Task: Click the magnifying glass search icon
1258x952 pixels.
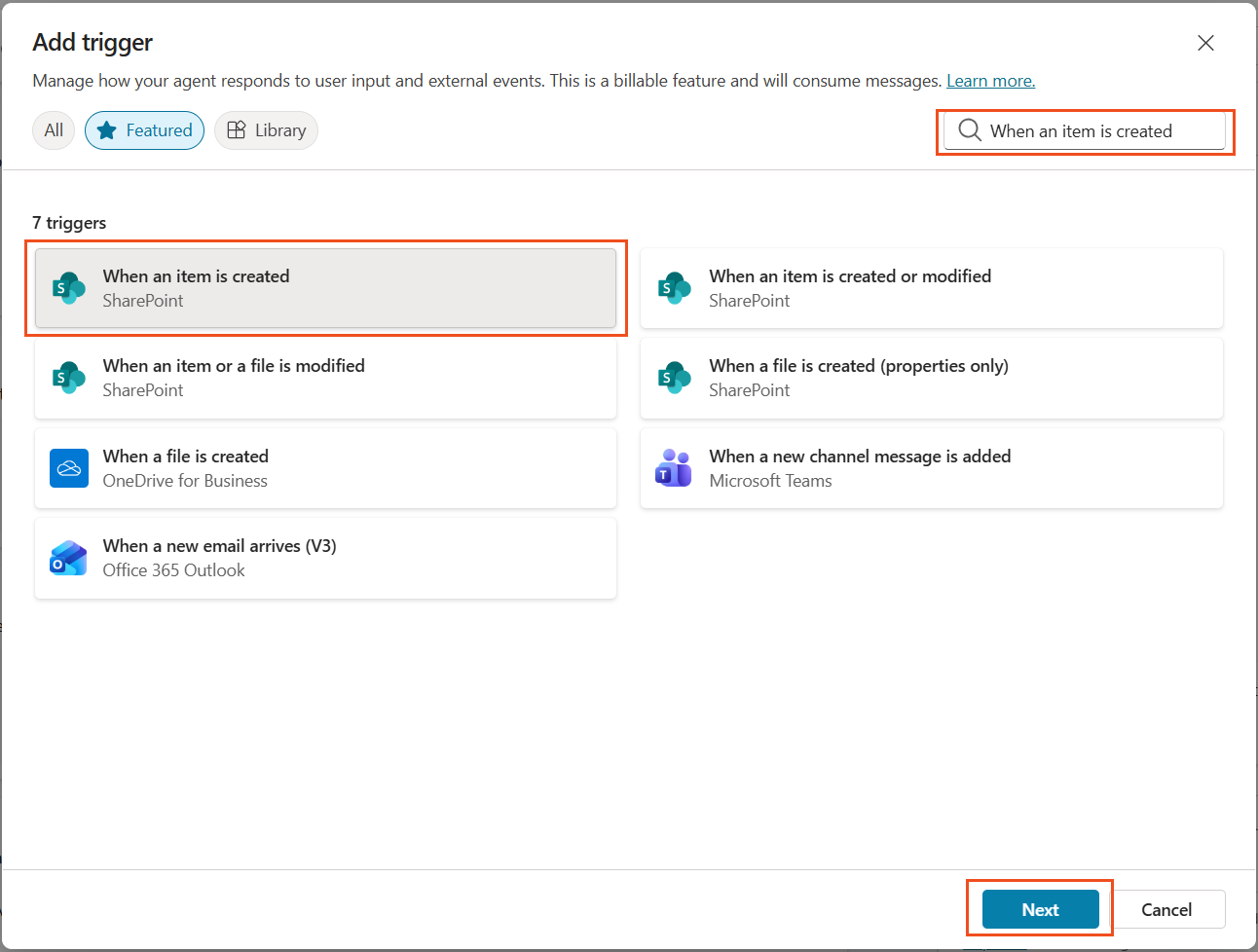Action: (970, 129)
